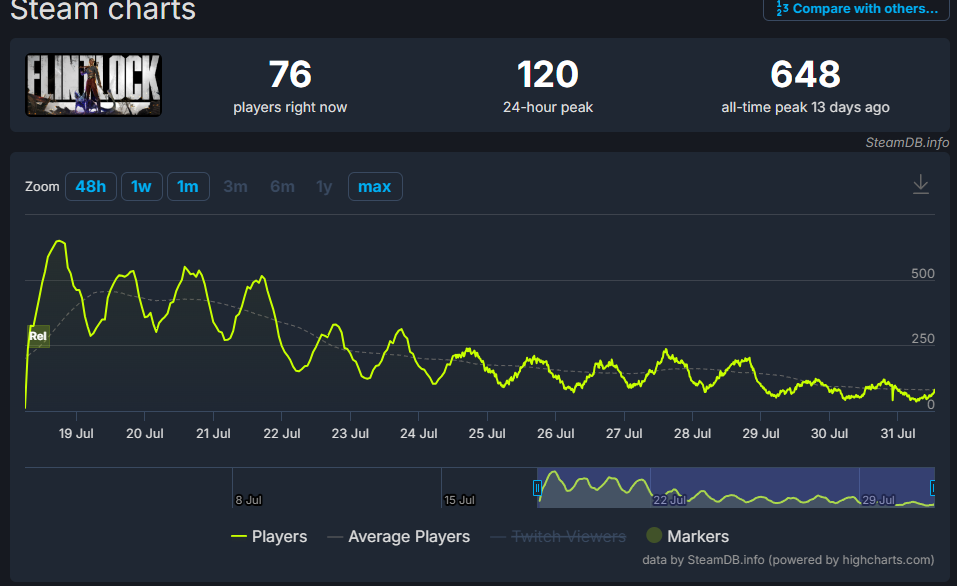Click the 15 Jul navigator label
The width and height of the screenshot is (957, 586).
point(459,500)
